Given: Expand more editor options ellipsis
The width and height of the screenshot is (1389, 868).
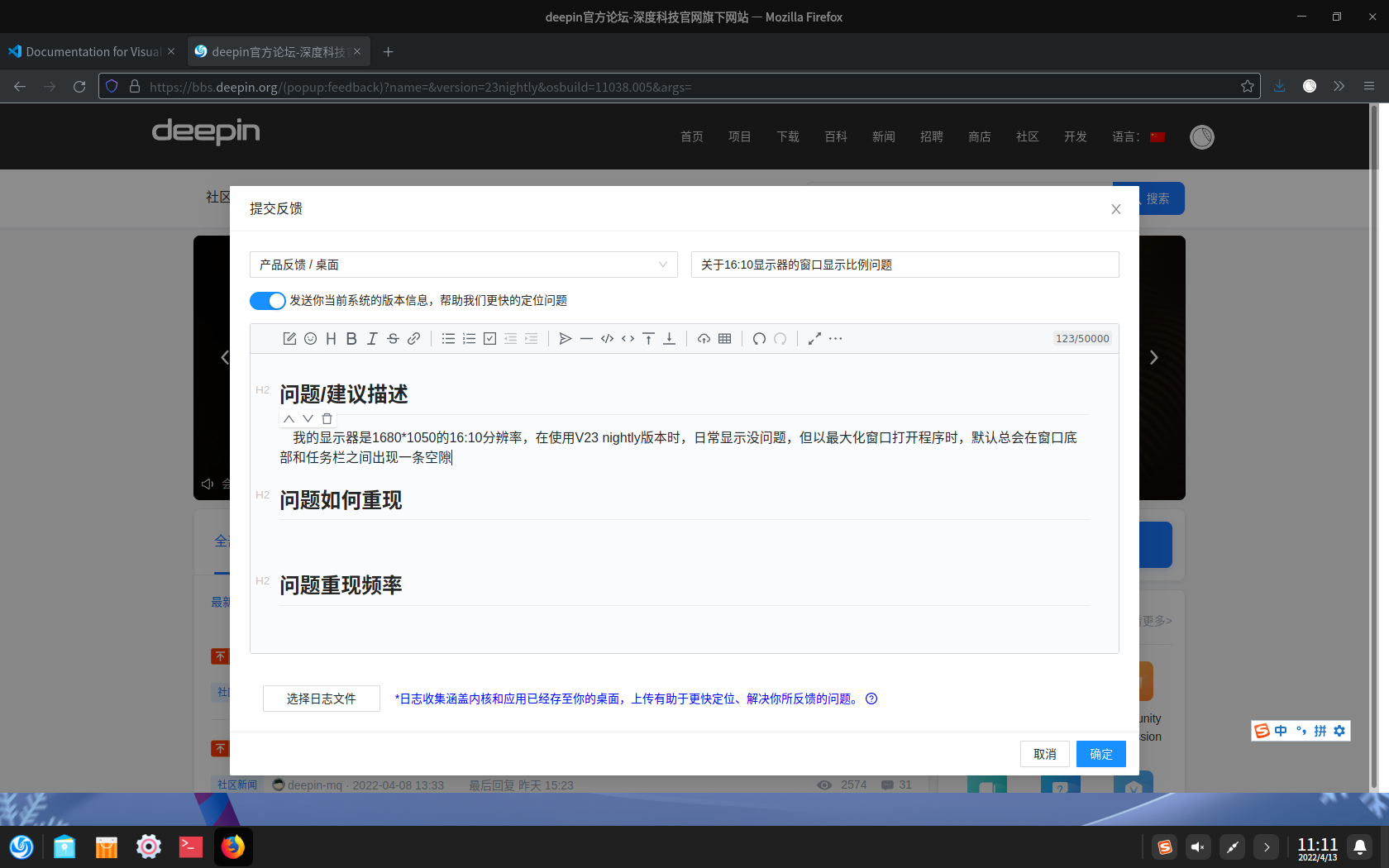Looking at the screenshot, I should [x=836, y=339].
